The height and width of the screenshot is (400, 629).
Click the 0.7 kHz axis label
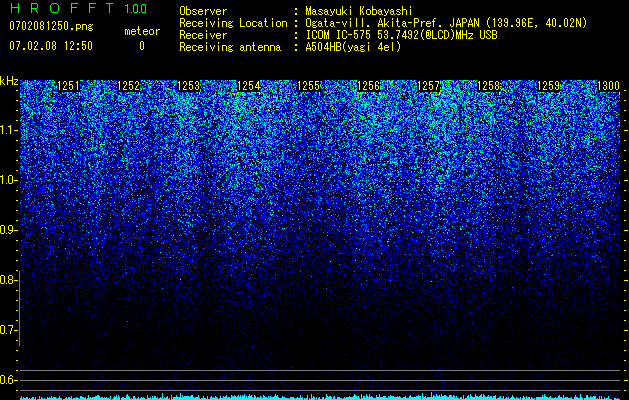[7, 330]
